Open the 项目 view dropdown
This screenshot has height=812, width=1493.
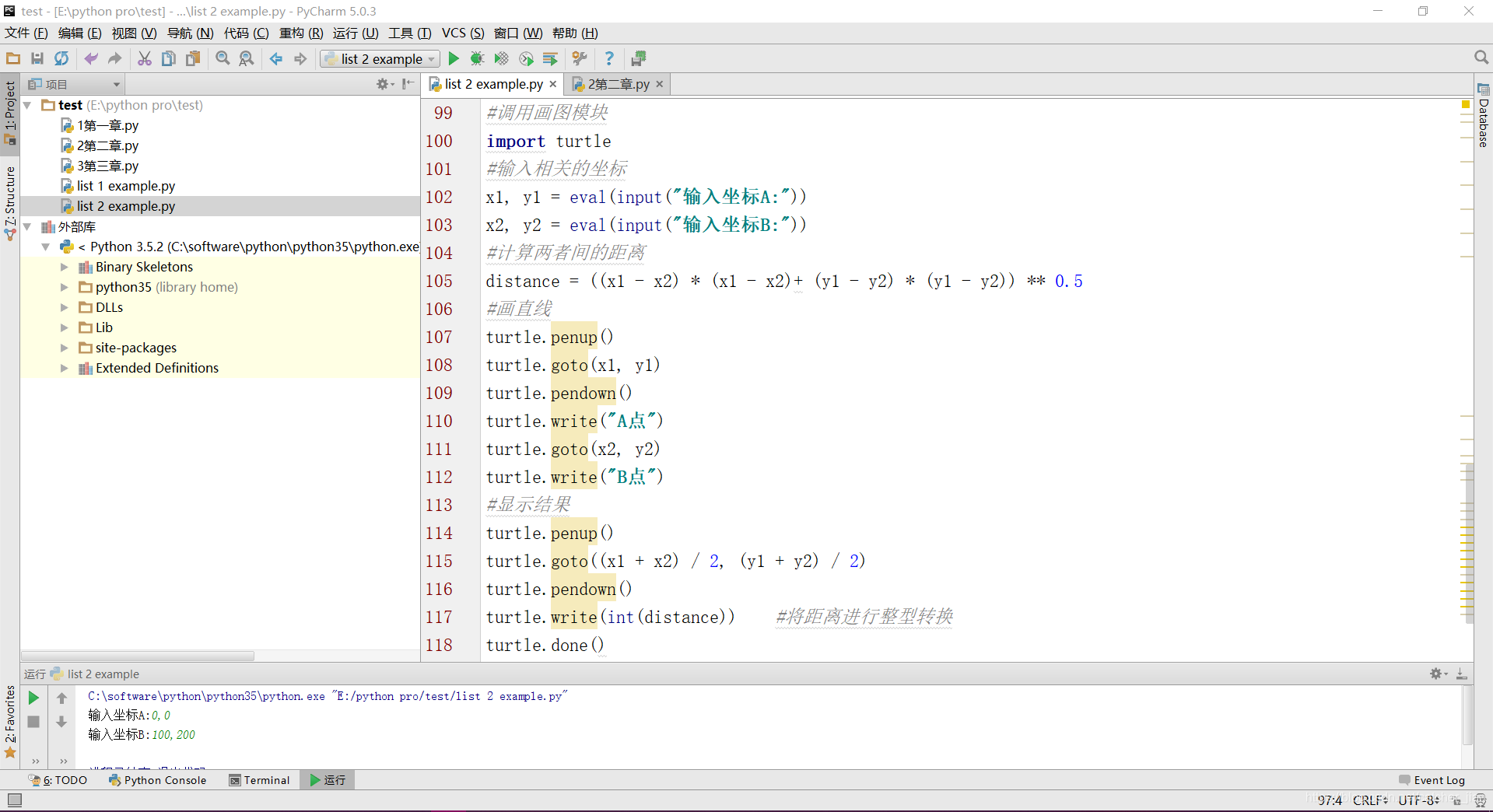(x=75, y=84)
